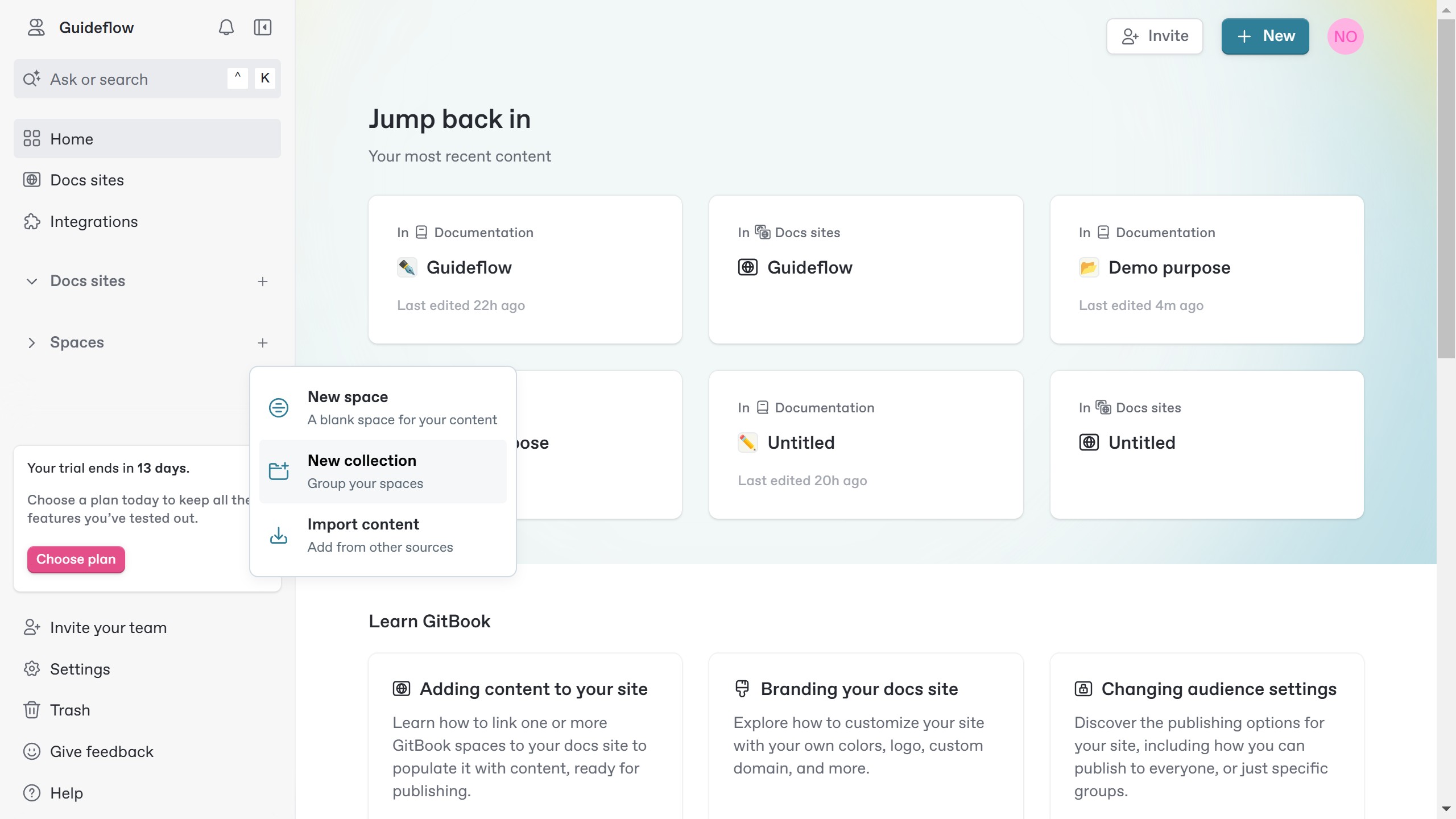This screenshot has height=819, width=1456.
Task: Click the Invite button in header
Action: [x=1155, y=36]
